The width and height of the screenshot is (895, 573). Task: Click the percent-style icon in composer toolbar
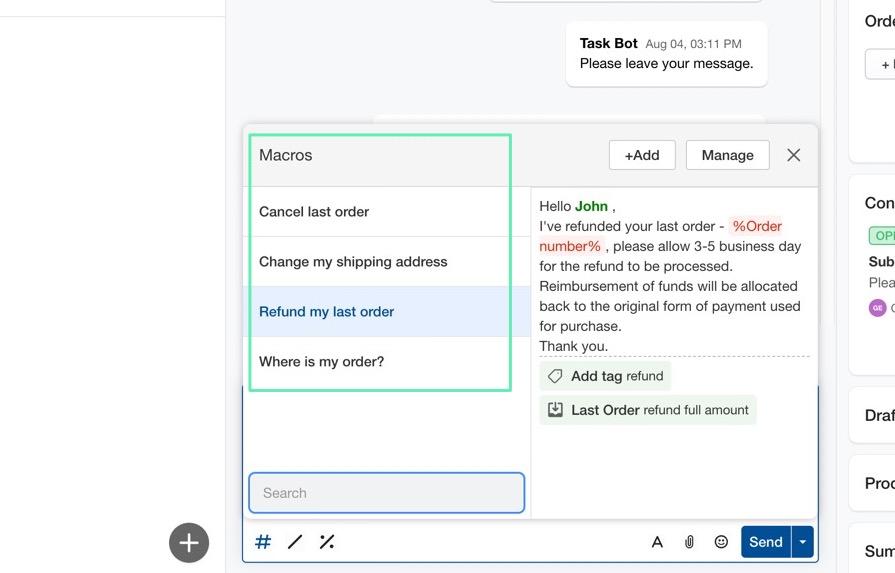coord(327,542)
